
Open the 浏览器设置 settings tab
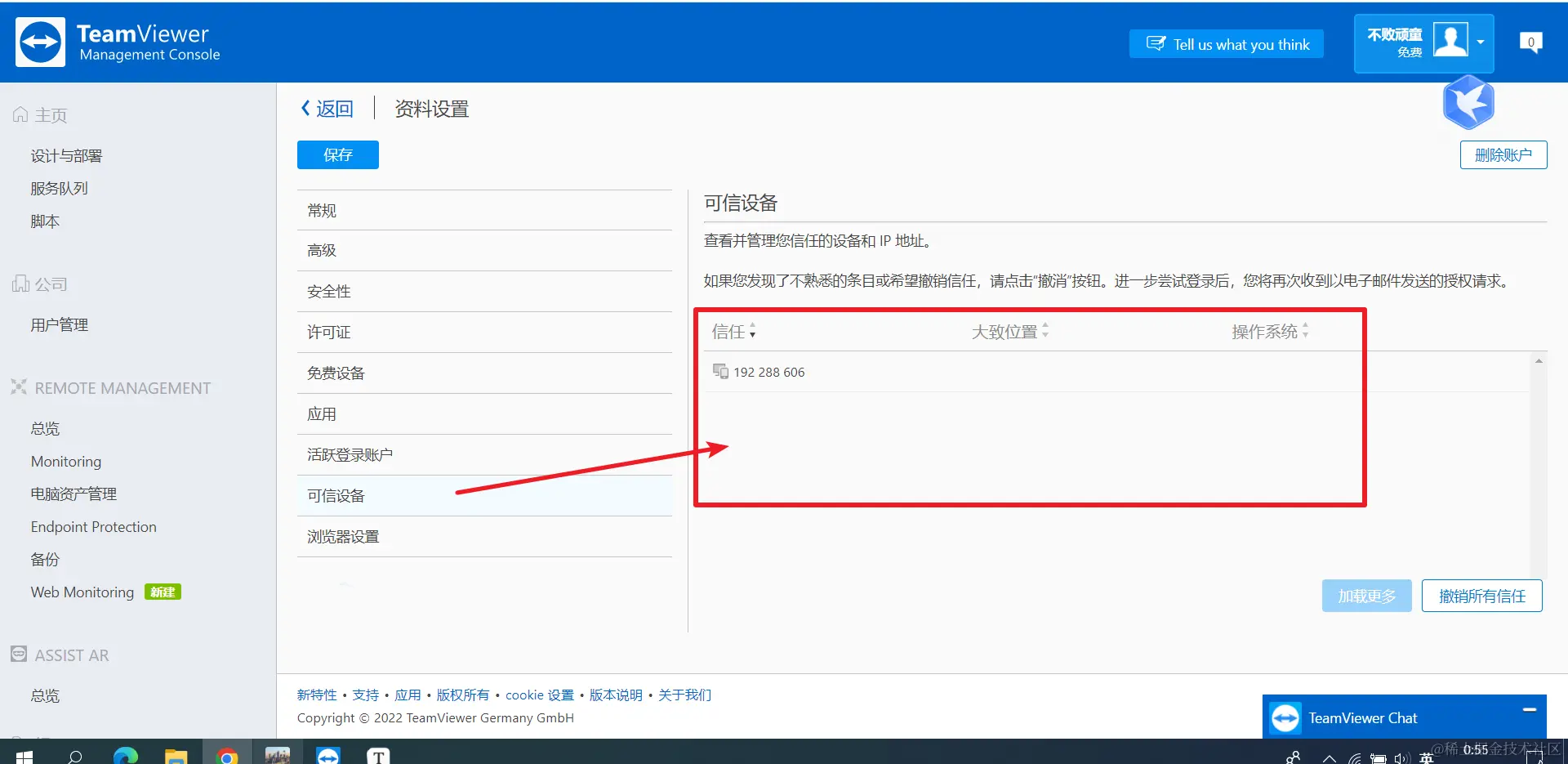pos(484,536)
